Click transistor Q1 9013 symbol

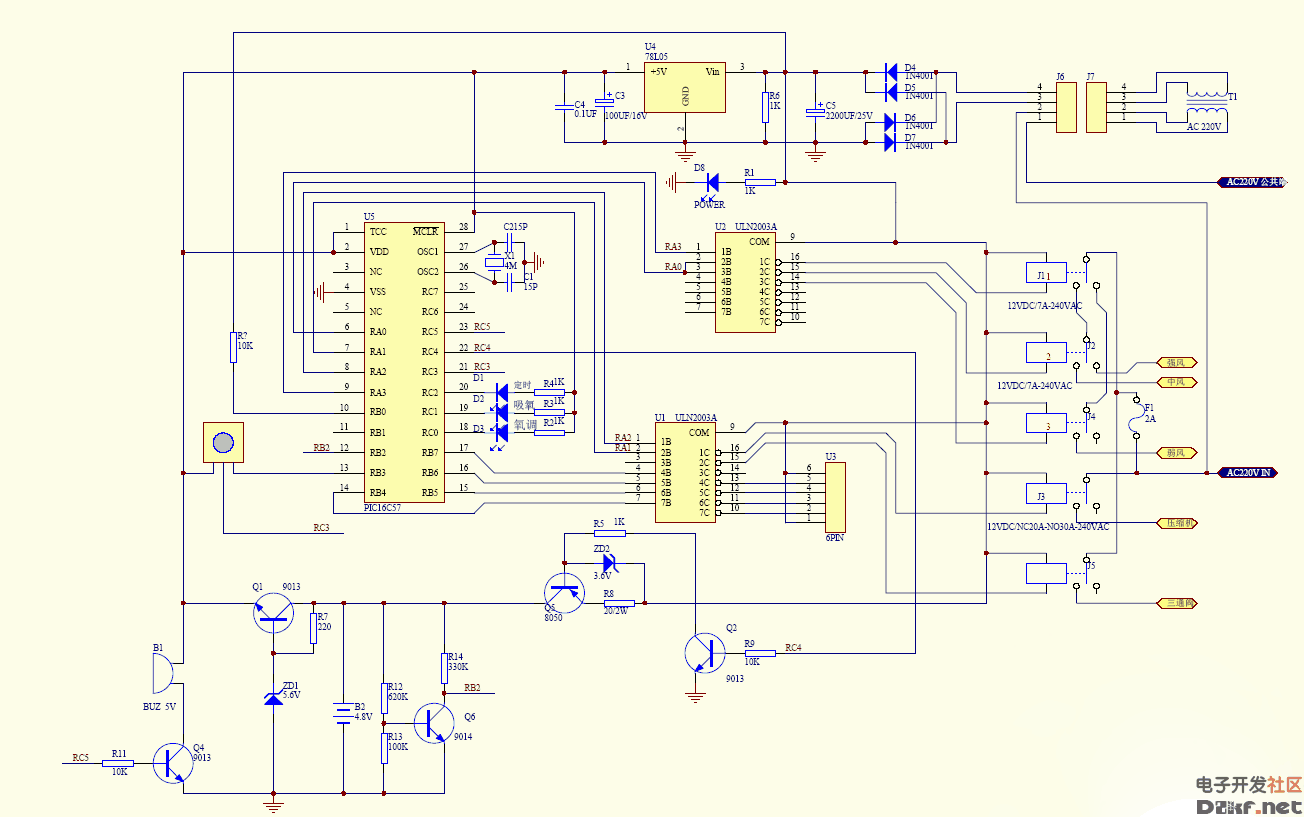coord(273,611)
